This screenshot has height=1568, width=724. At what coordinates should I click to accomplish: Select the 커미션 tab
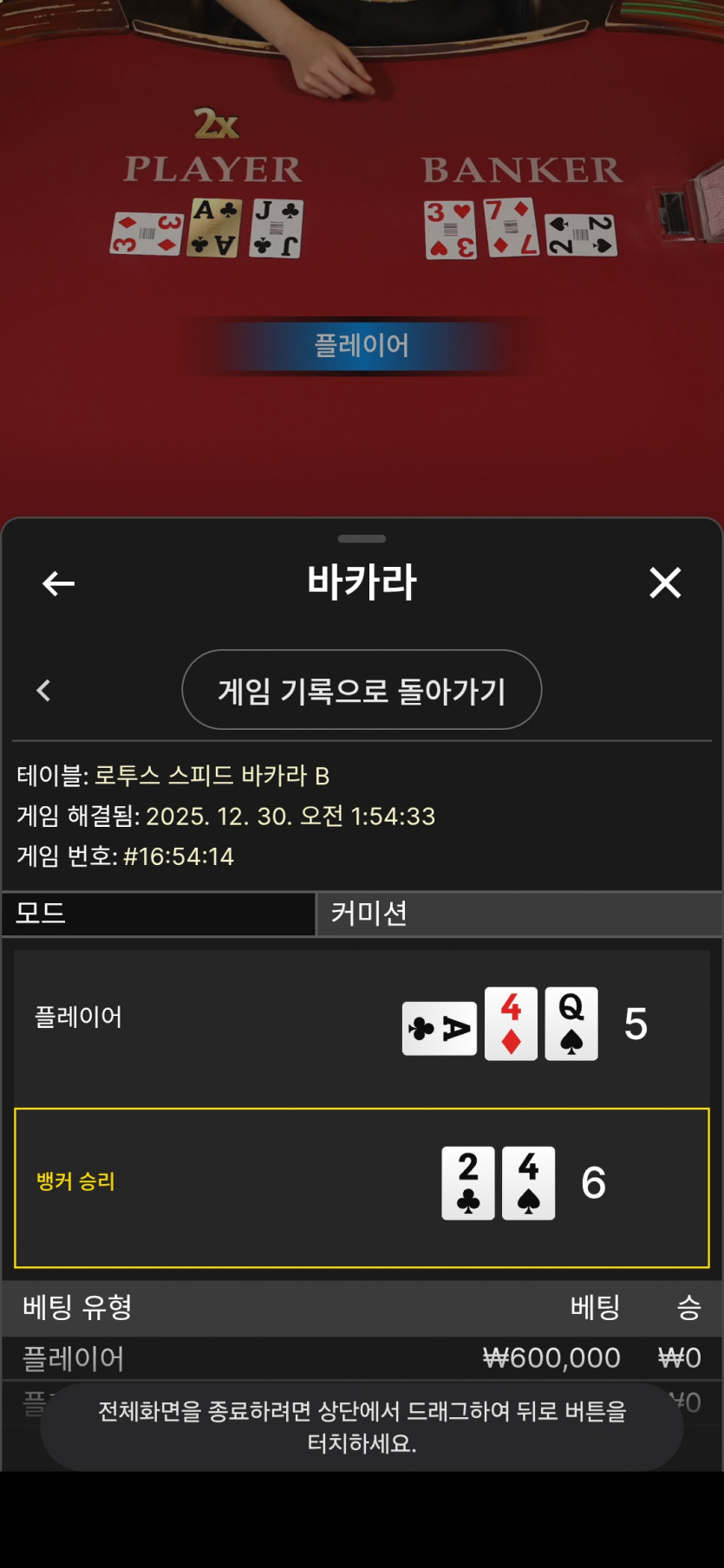520,914
